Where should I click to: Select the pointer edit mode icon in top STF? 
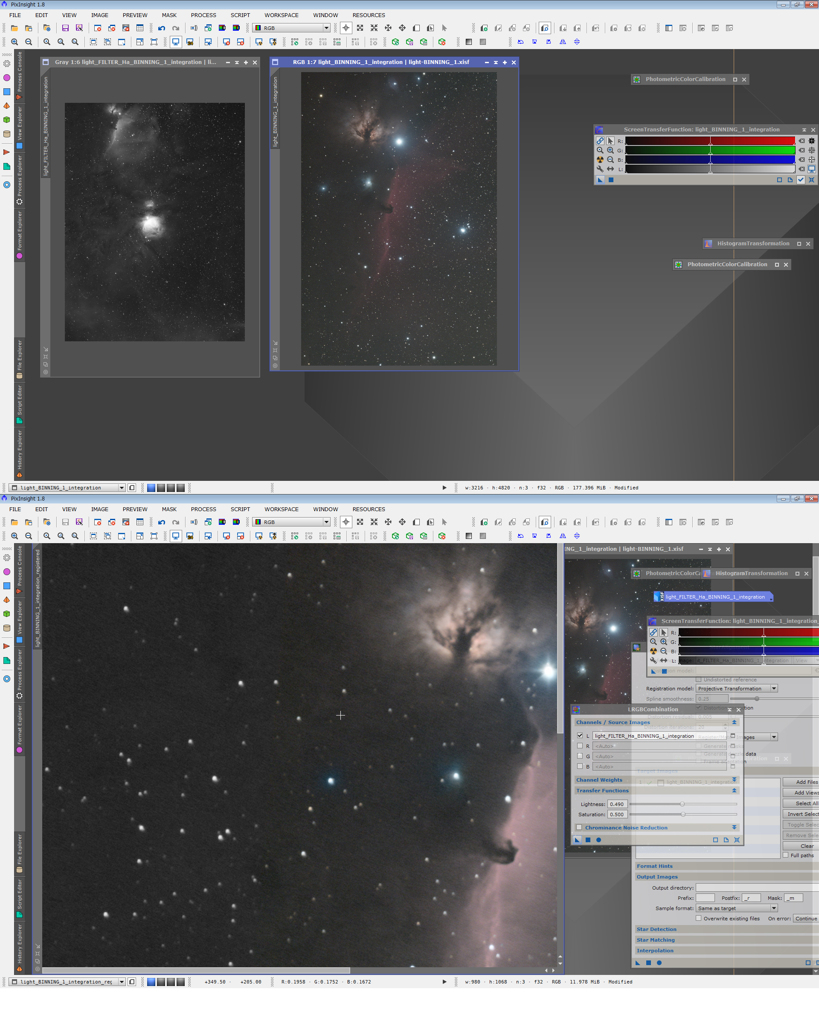click(610, 140)
